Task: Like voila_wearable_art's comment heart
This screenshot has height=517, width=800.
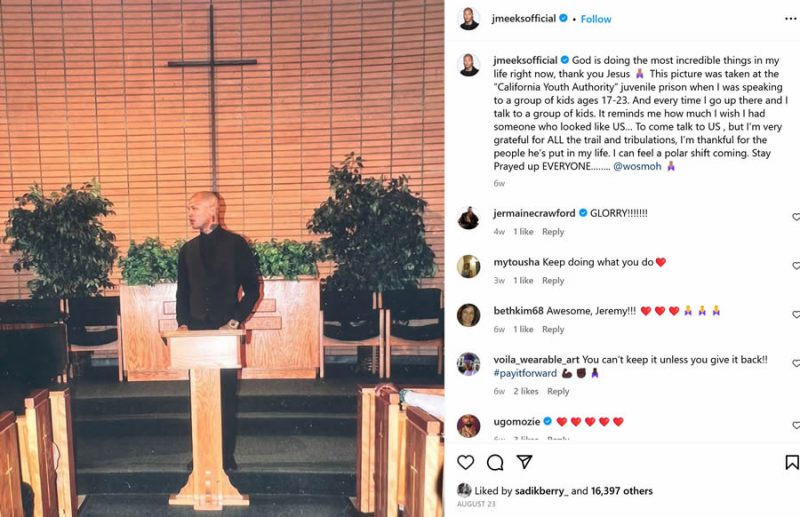Action: coord(796,363)
